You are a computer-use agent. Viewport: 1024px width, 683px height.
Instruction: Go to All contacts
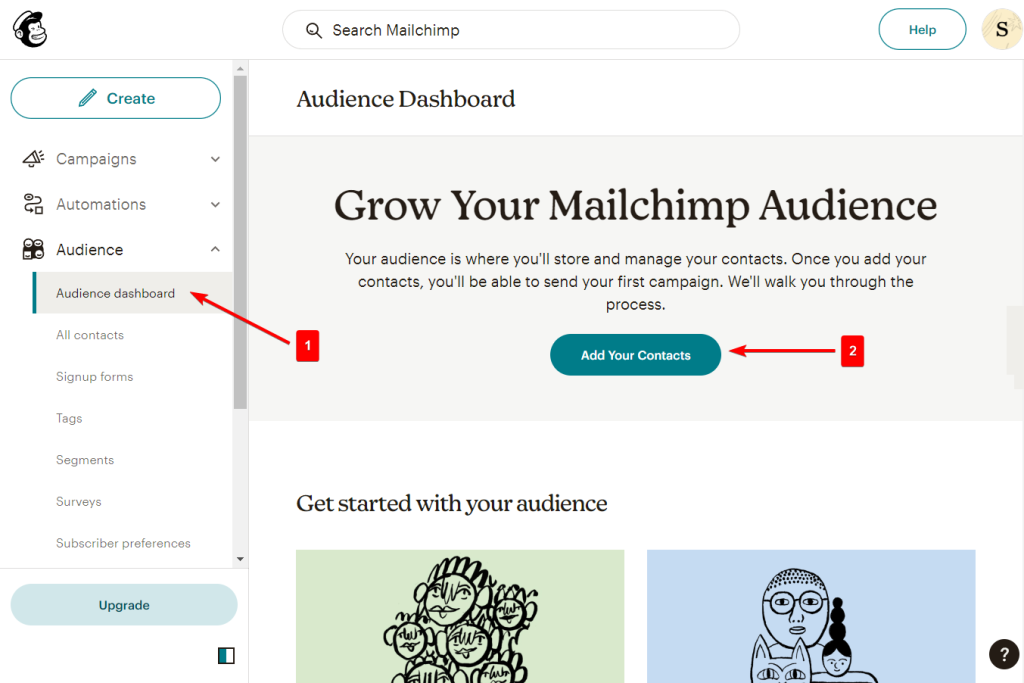click(x=89, y=335)
